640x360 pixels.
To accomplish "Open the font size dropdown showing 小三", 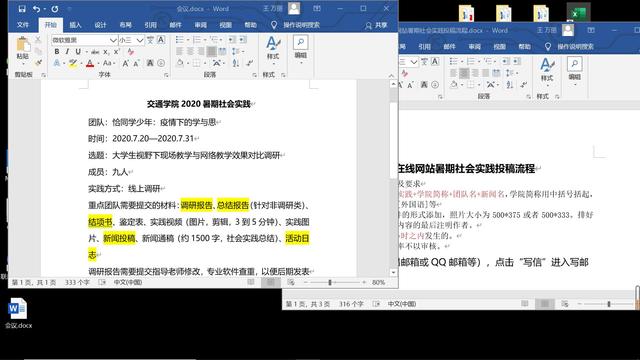I will [x=140, y=40].
